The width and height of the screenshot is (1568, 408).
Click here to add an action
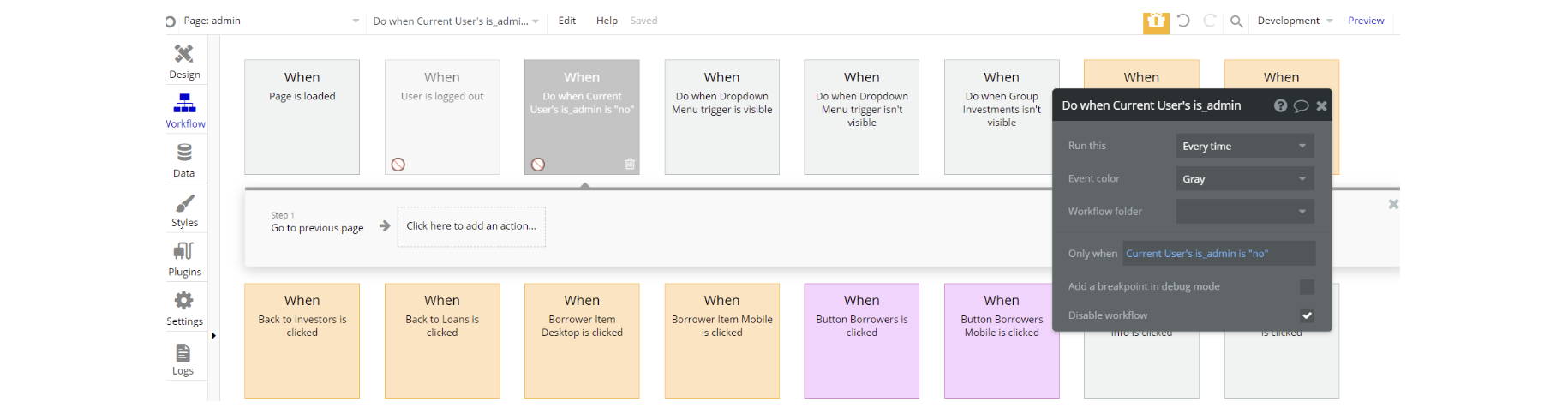click(x=470, y=226)
